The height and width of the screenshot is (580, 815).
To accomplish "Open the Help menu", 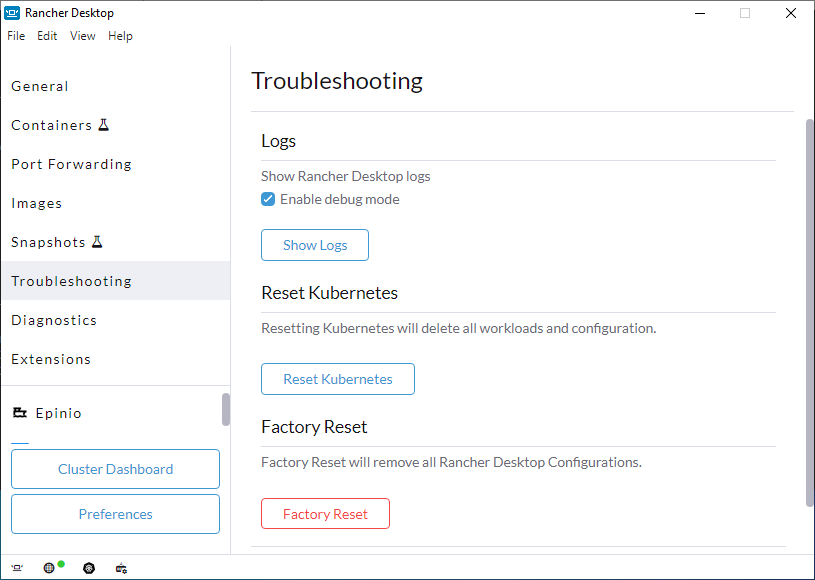I will (120, 36).
